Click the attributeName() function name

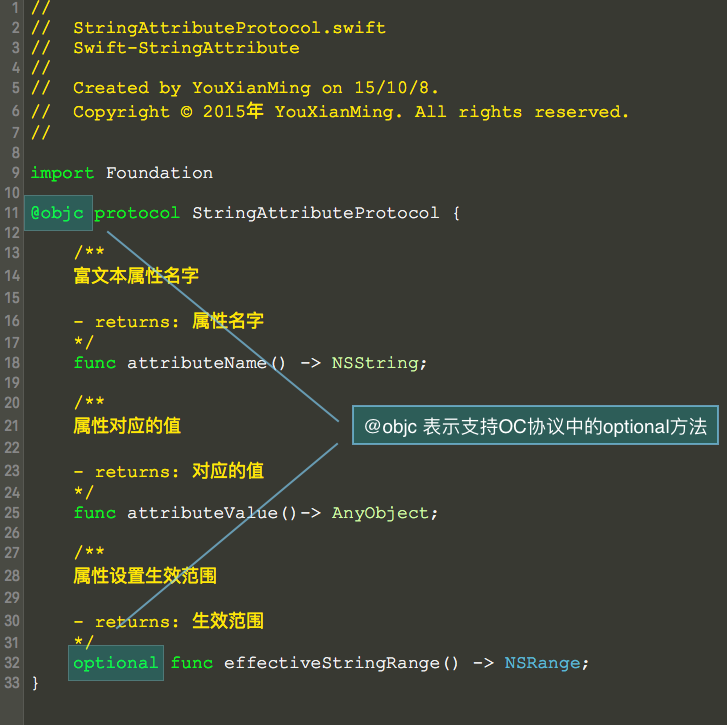[206, 362]
